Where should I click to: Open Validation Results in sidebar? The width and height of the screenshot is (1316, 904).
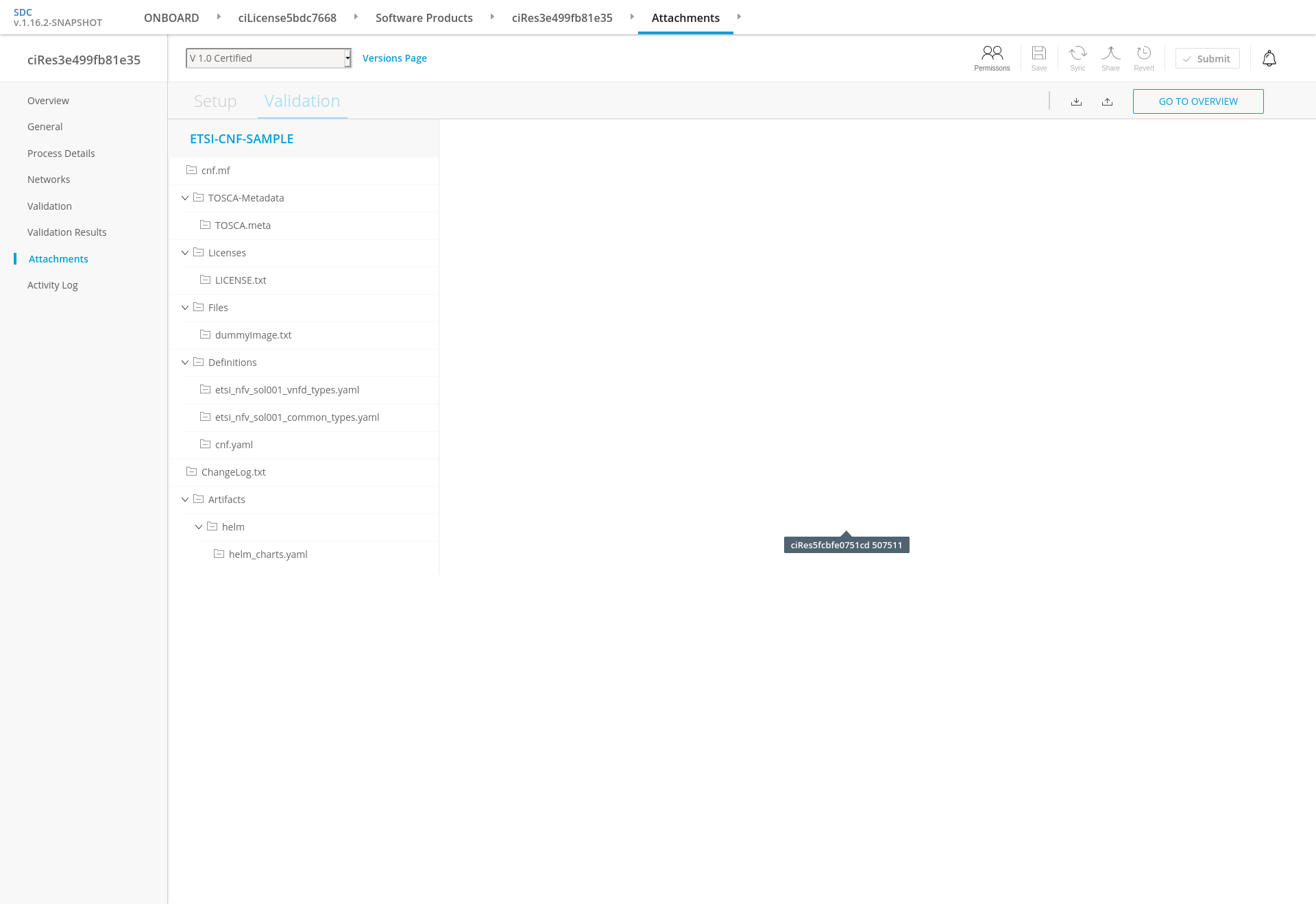tap(66, 232)
